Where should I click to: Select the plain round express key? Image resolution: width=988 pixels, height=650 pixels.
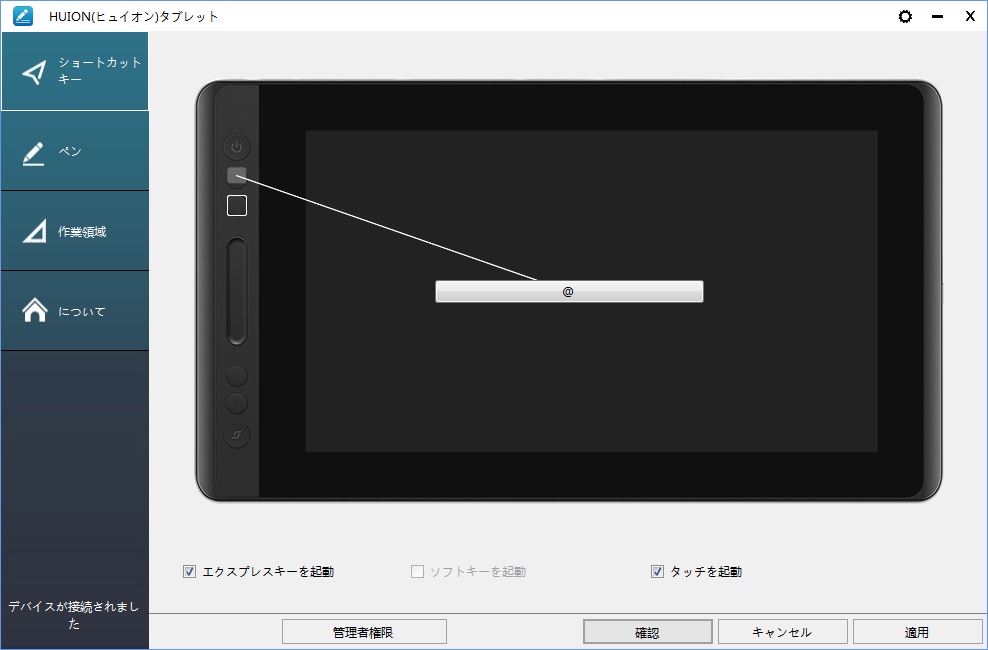click(x=237, y=376)
